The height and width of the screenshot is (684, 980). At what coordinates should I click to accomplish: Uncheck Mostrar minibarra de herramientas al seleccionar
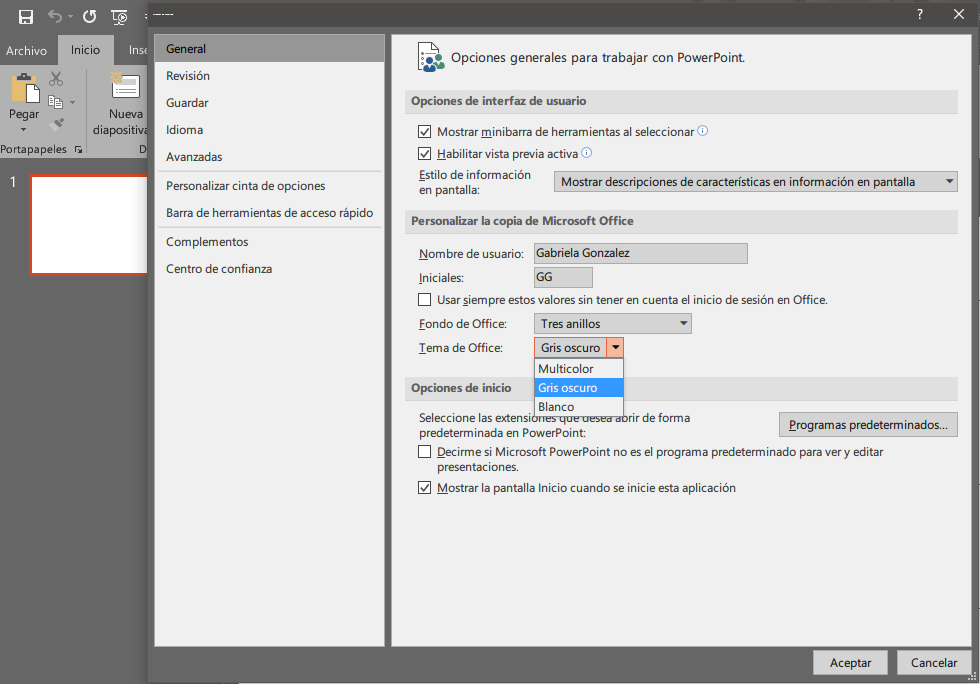coord(425,132)
